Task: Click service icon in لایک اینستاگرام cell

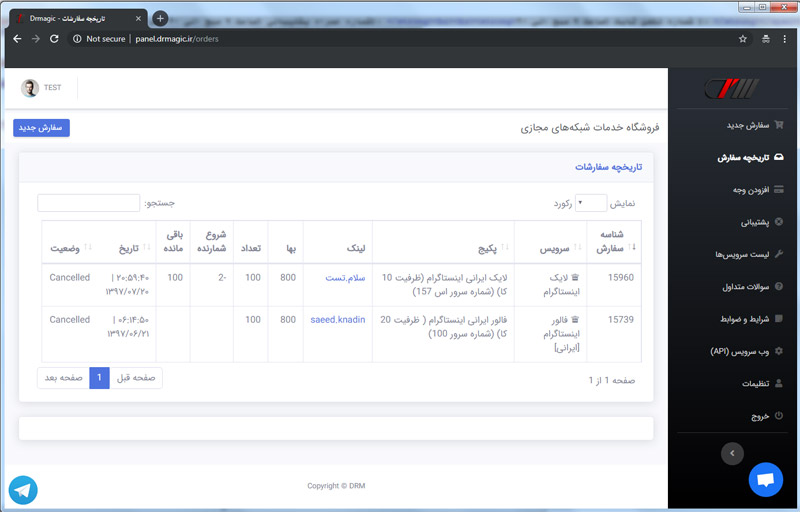Action: click(x=575, y=277)
